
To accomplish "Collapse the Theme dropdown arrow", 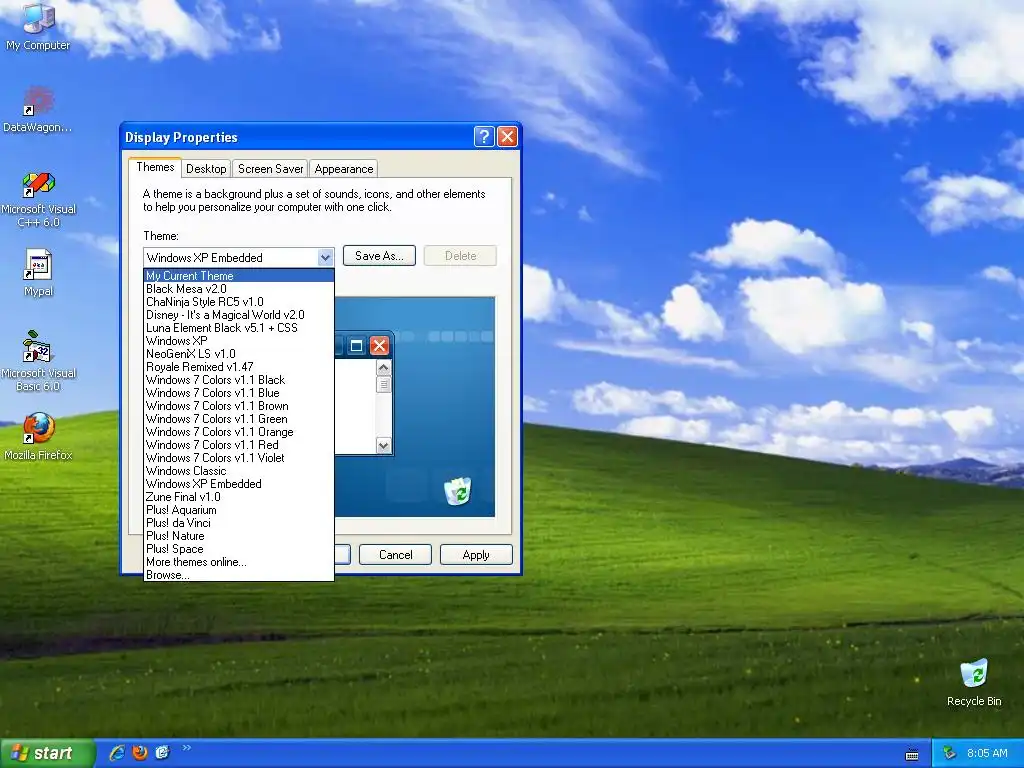I will (325, 257).
